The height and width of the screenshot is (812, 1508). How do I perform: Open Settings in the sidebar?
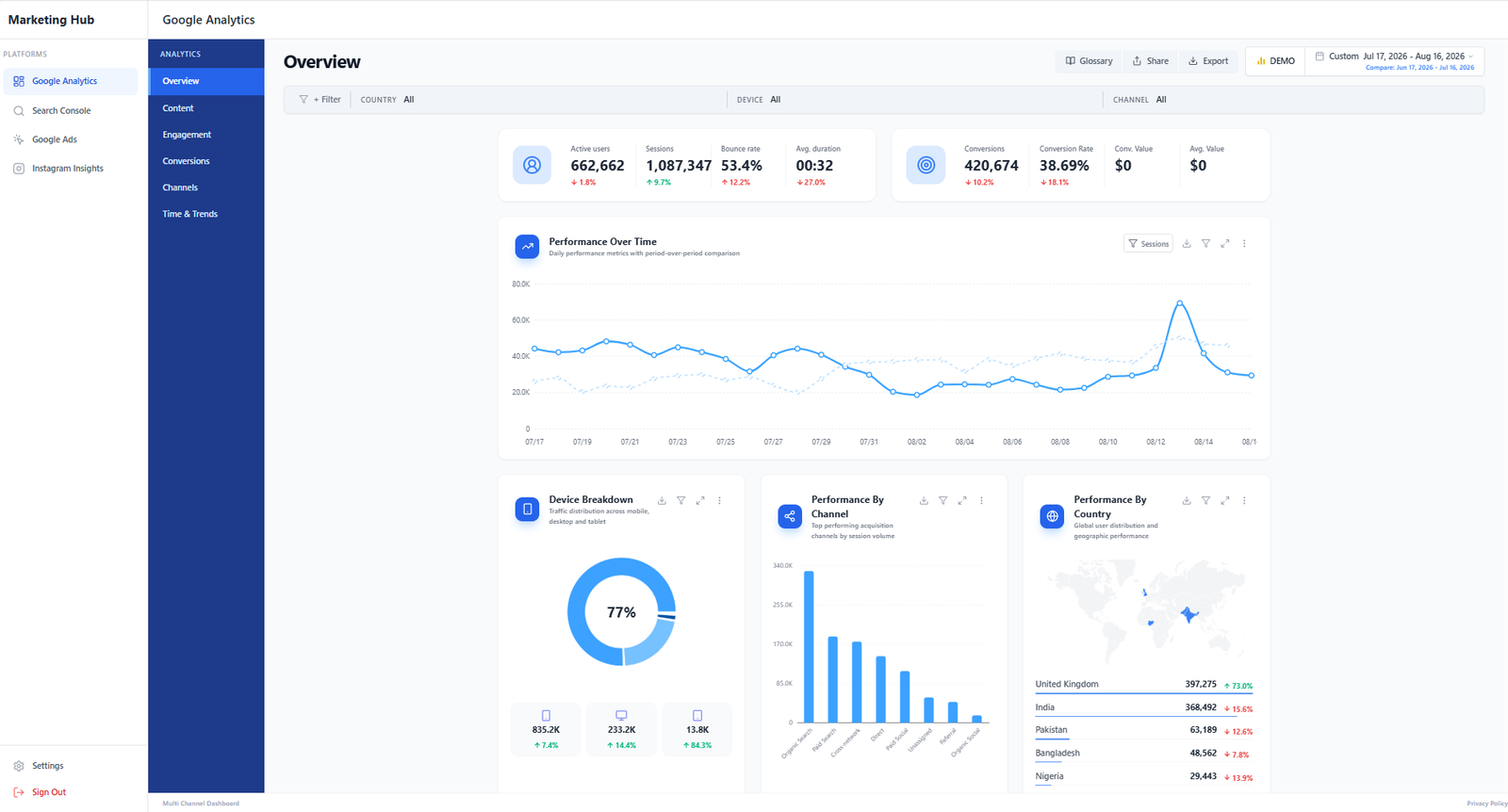(70, 766)
